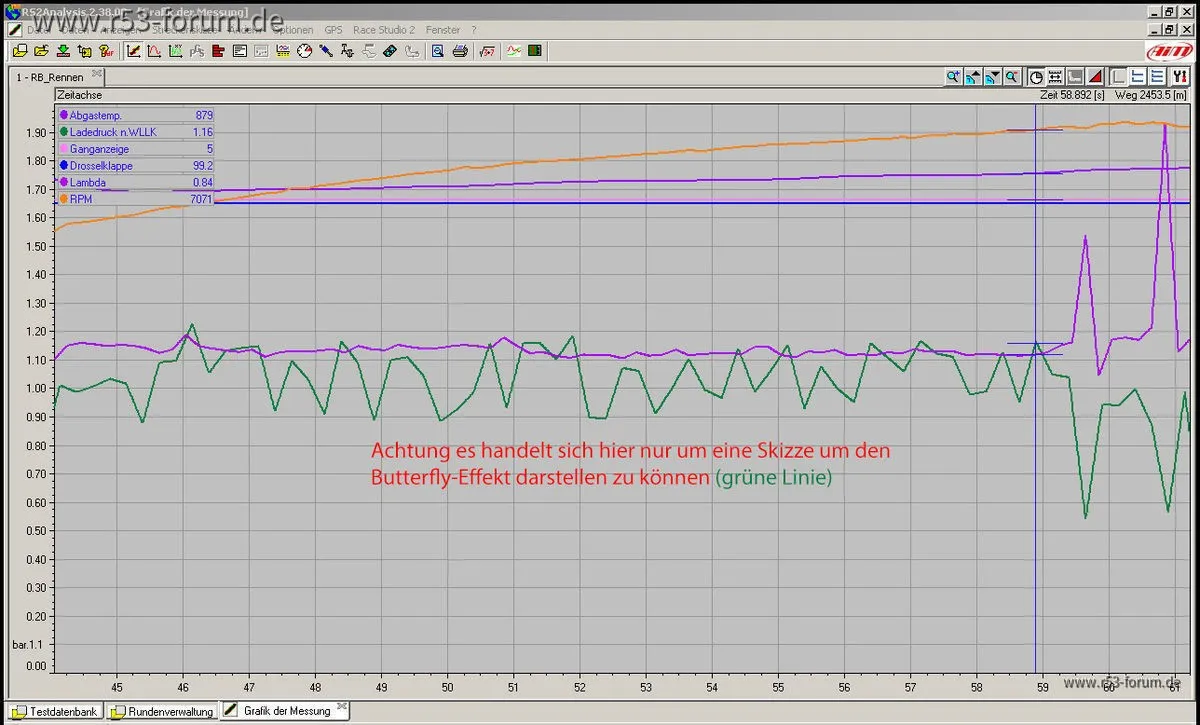The height and width of the screenshot is (725, 1200).
Task: Click the 52 mark on the time axis
Action: [579, 688]
